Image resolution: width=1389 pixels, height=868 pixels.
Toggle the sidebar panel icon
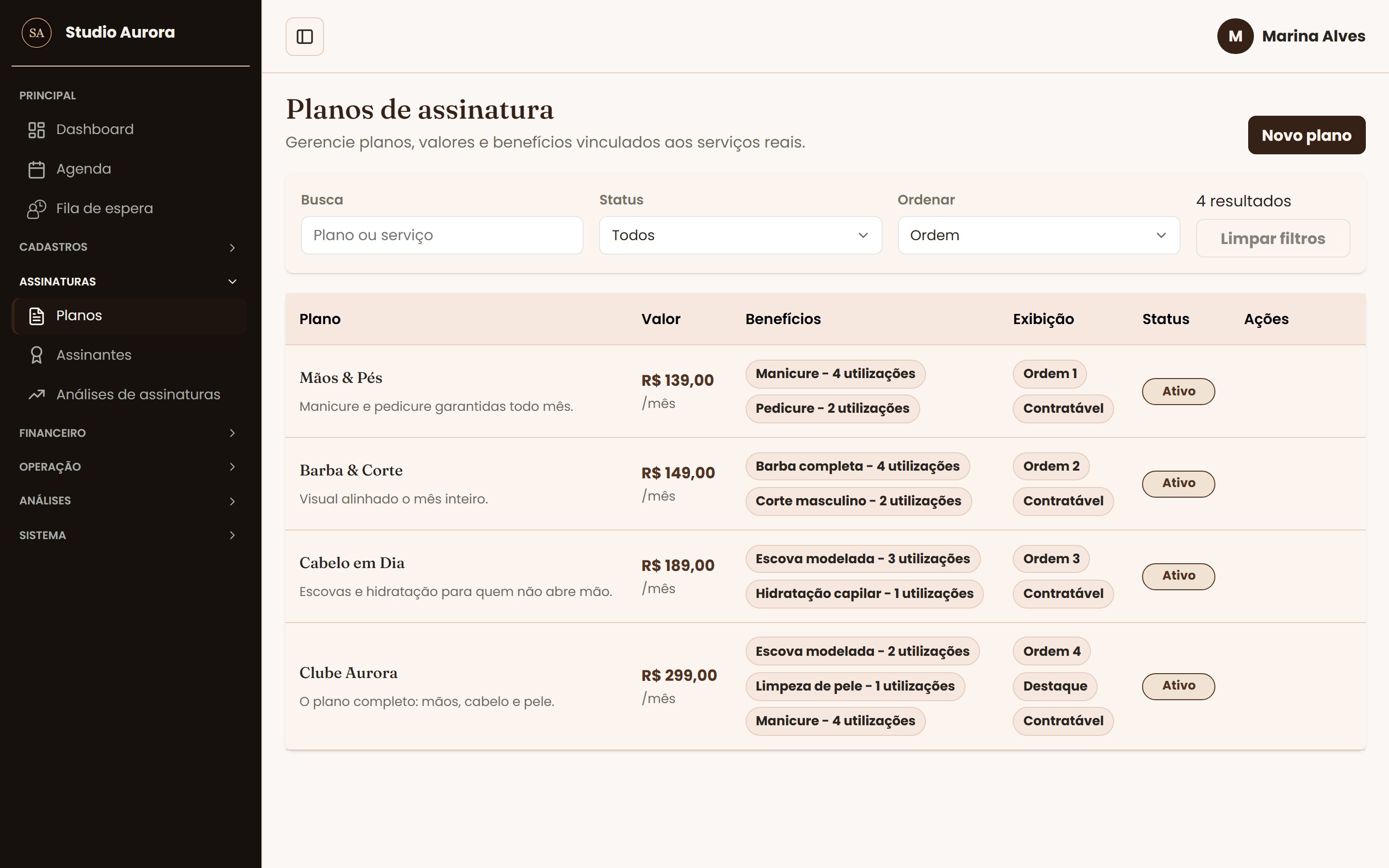point(304,37)
